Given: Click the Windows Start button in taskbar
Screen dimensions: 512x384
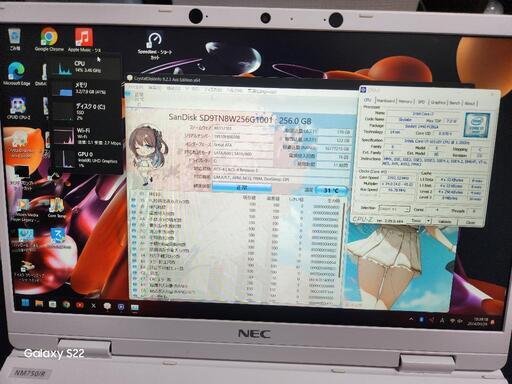Looking at the screenshot, I should coord(25,303).
